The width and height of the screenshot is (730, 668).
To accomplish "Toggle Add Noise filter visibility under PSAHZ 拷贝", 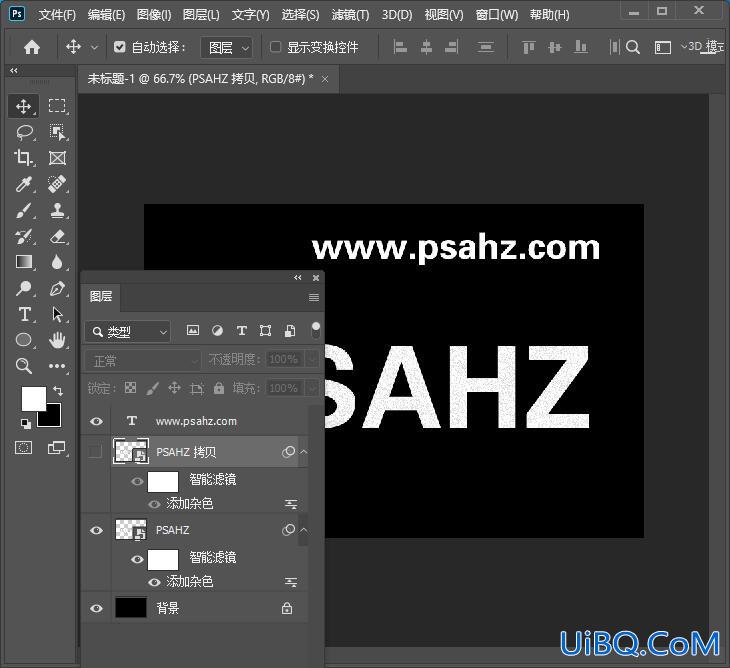I will point(154,504).
